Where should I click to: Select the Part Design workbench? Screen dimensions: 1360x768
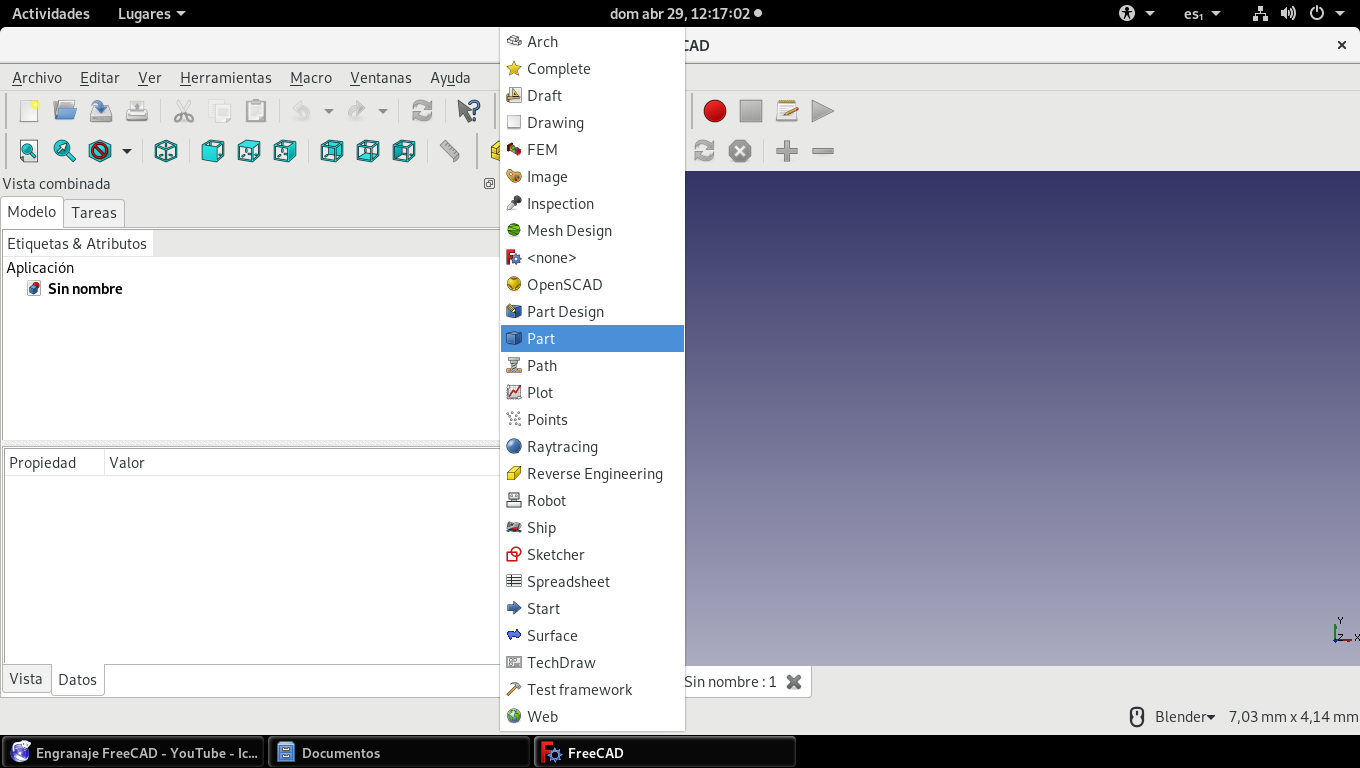click(x=592, y=311)
